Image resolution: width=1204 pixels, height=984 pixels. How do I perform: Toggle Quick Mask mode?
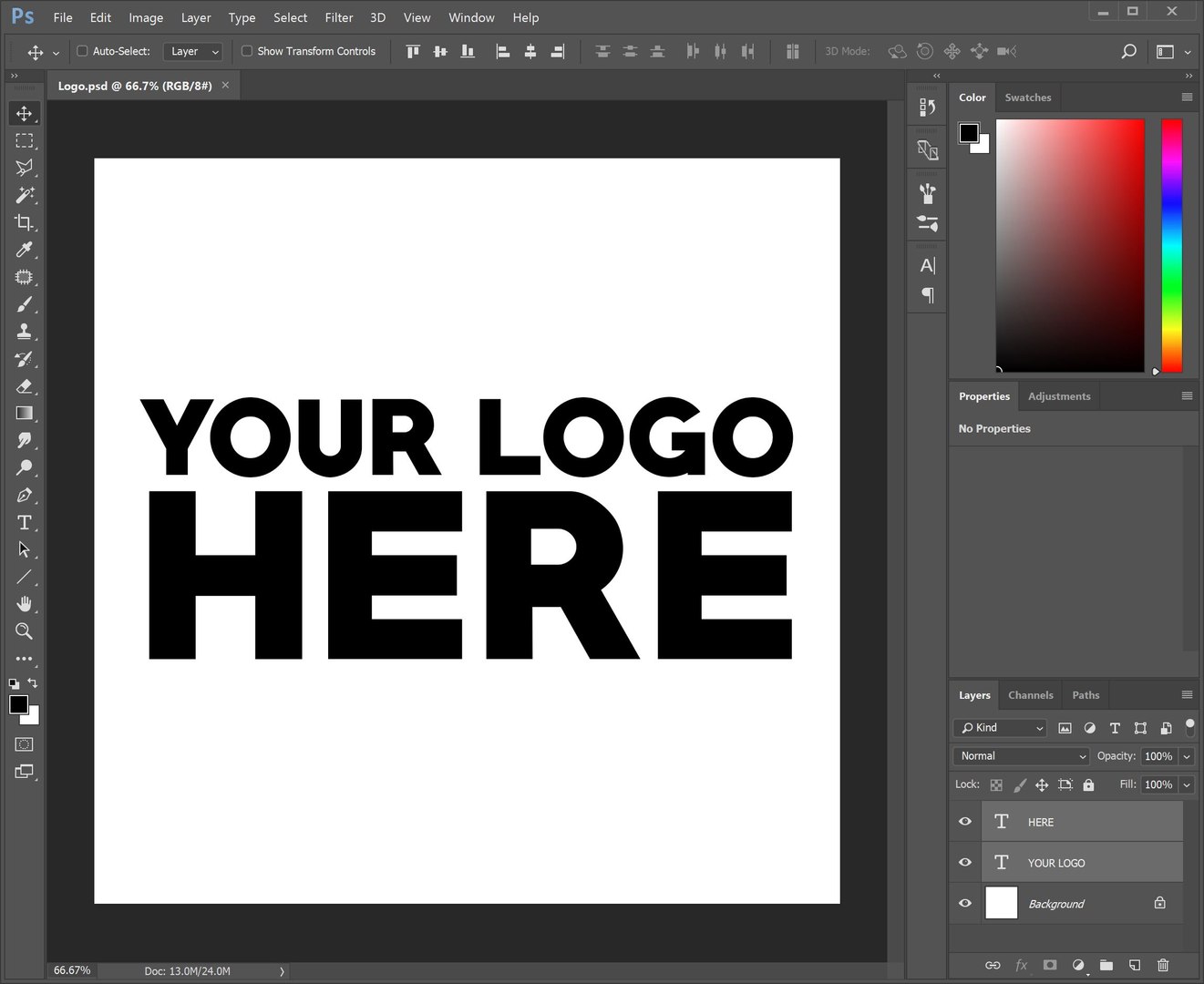24,744
